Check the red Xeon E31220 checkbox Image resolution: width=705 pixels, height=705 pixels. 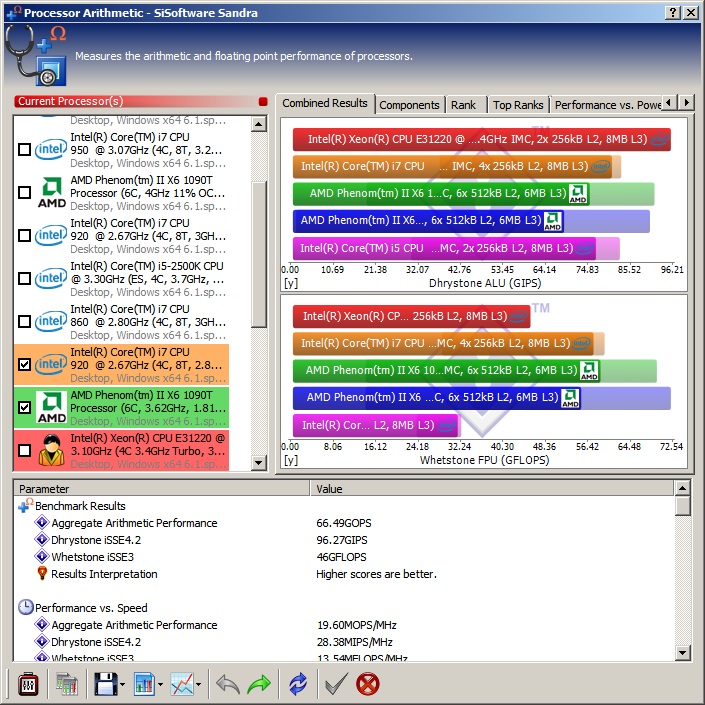pyautogui.click(x=24, y=451)
